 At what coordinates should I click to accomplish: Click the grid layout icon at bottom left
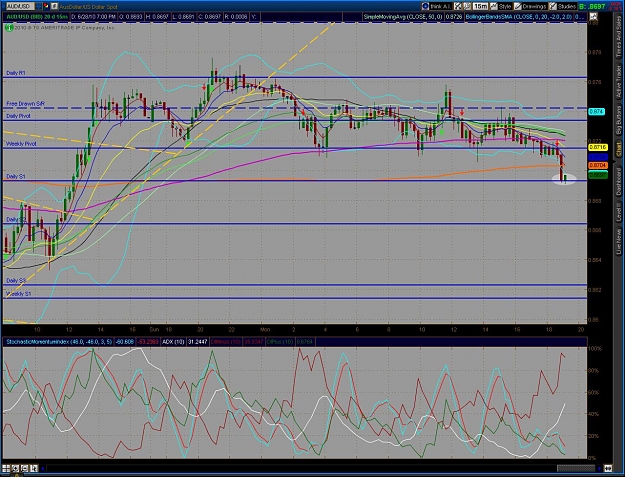coord(6,469)
